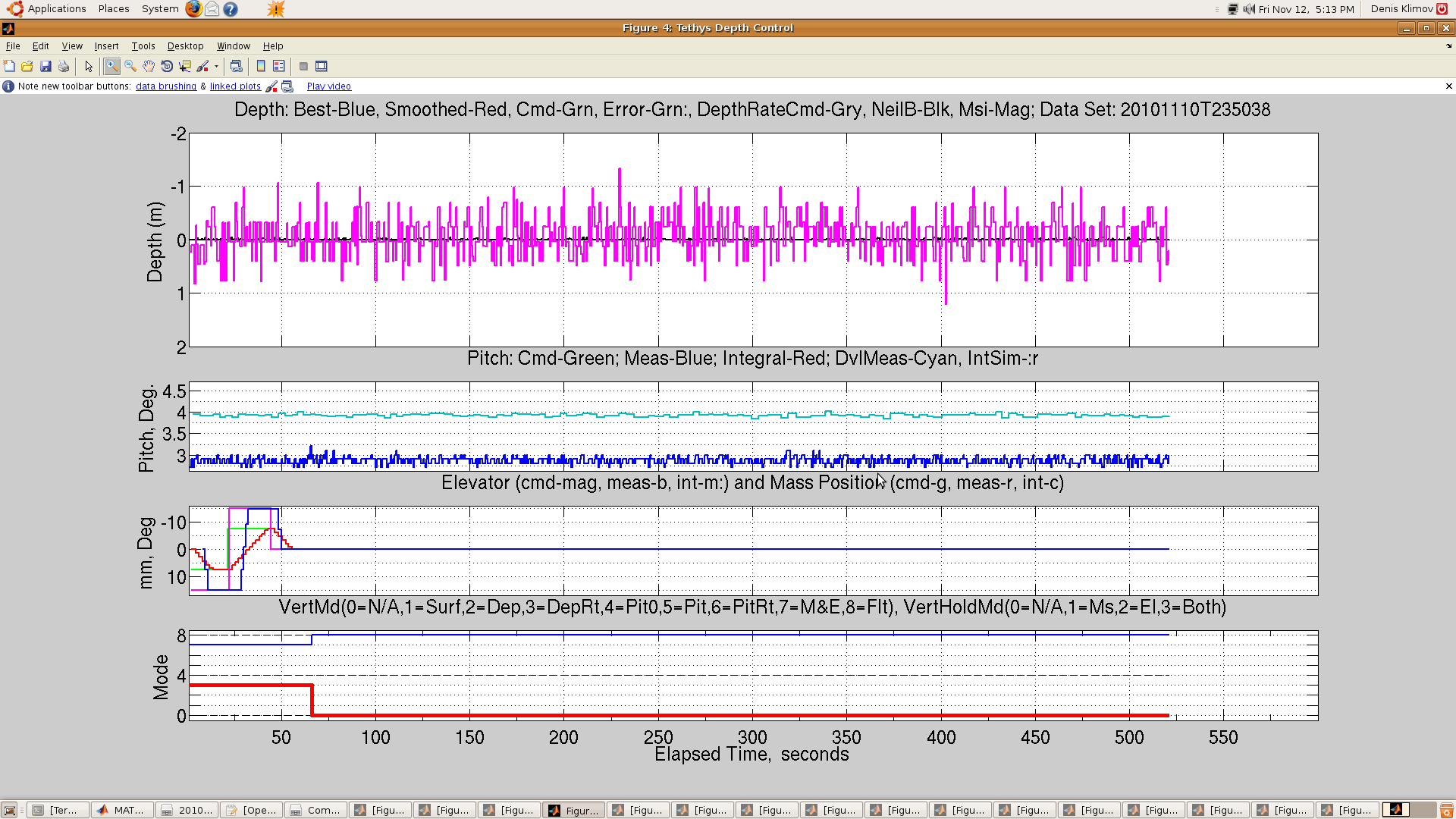This screenshot has width=1456, height=819.
Task: Click the red power session icon
Action: (x=1442, y=9)
